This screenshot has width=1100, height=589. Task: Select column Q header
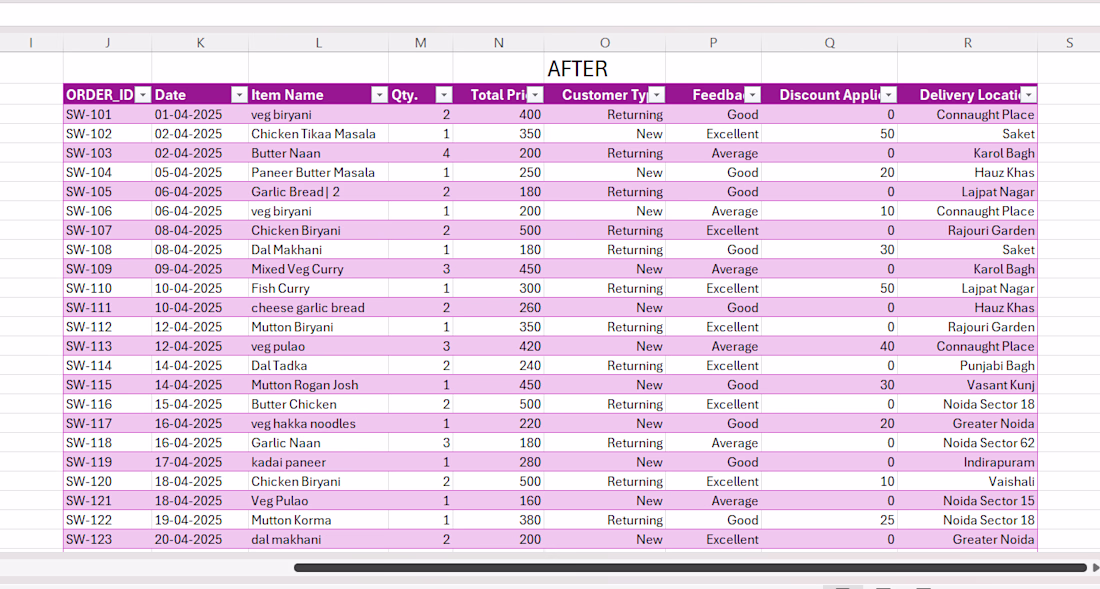[829, 43]
